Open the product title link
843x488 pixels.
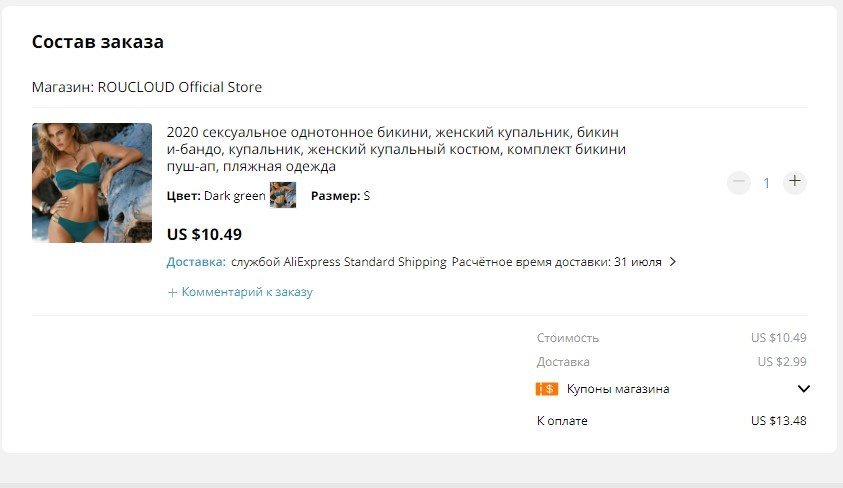[x=396, y=149]
